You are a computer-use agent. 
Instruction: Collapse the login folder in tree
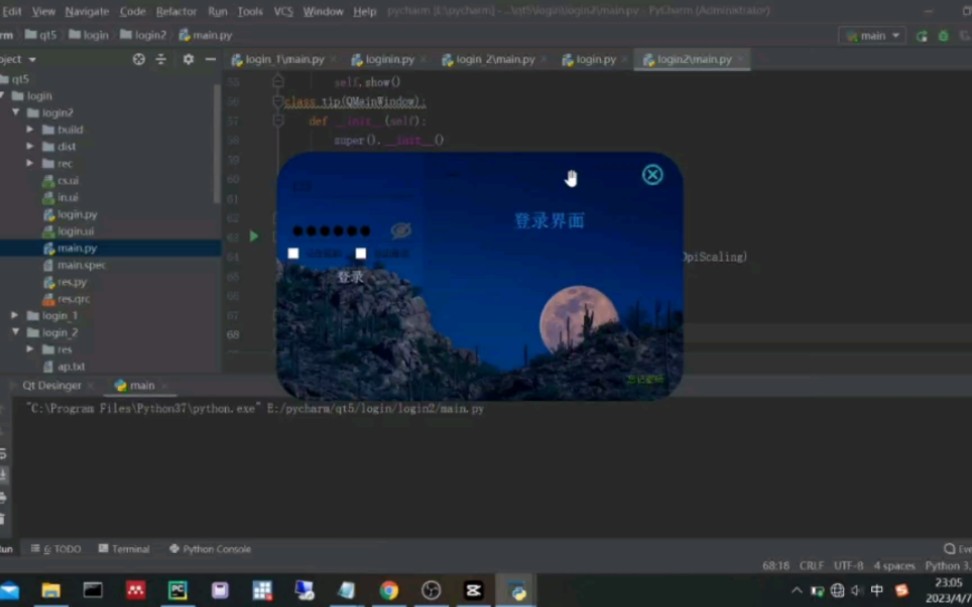[x=4, y=96]
